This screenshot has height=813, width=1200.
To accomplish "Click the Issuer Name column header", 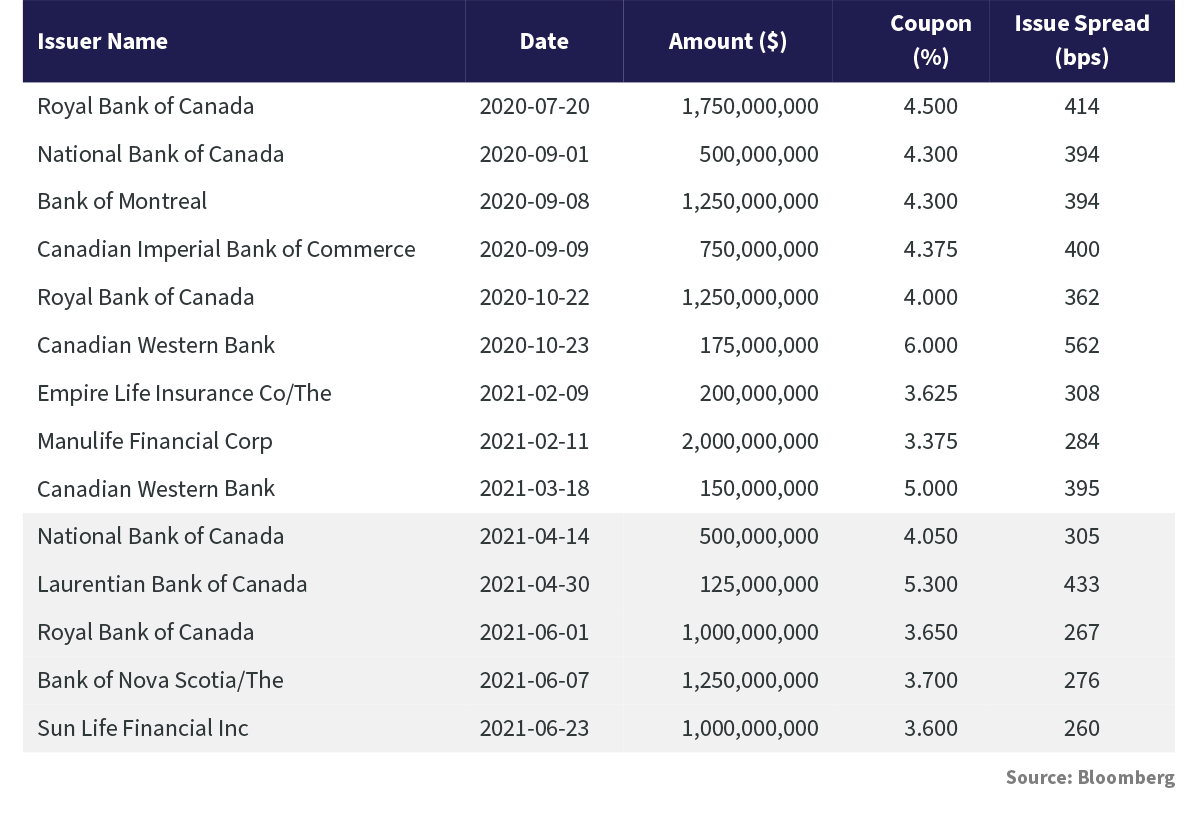I will tap(102, 42).
